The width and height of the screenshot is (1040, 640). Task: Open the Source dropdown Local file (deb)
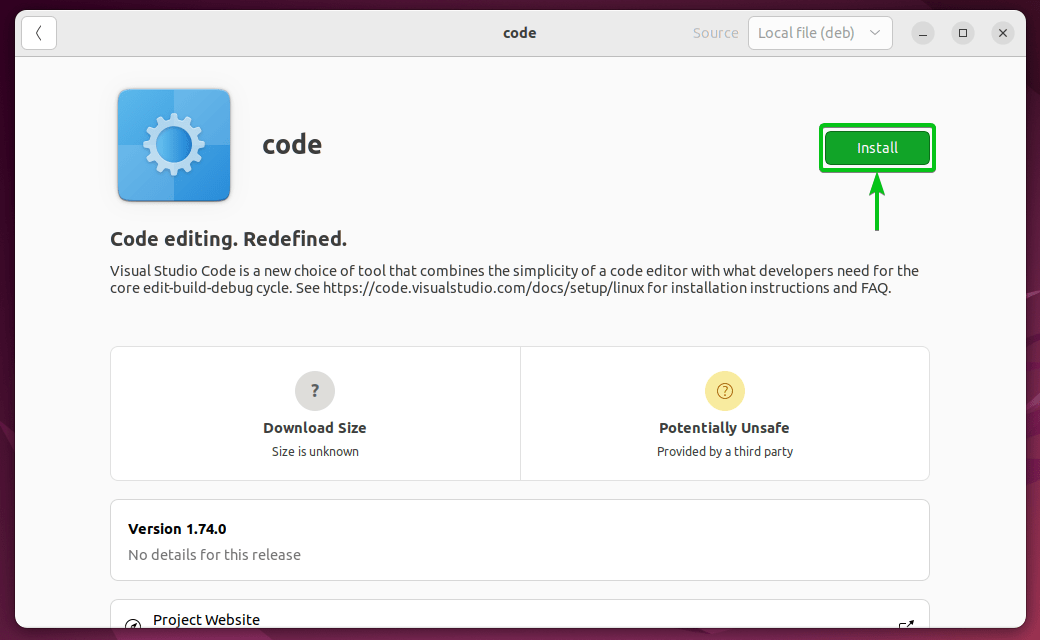tap(820, 32)
